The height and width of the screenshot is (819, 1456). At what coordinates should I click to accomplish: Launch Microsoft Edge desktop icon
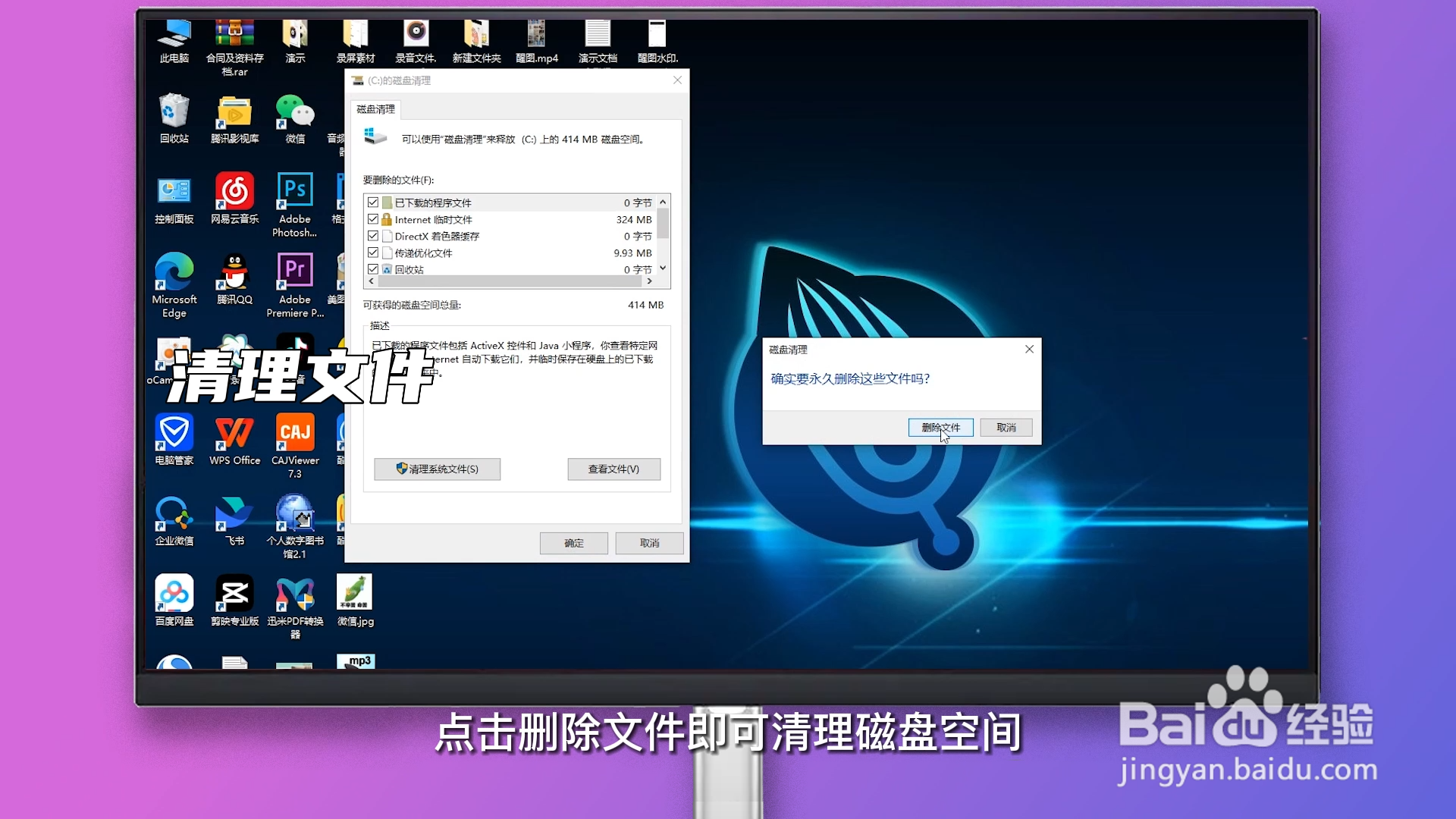point(174,285)
